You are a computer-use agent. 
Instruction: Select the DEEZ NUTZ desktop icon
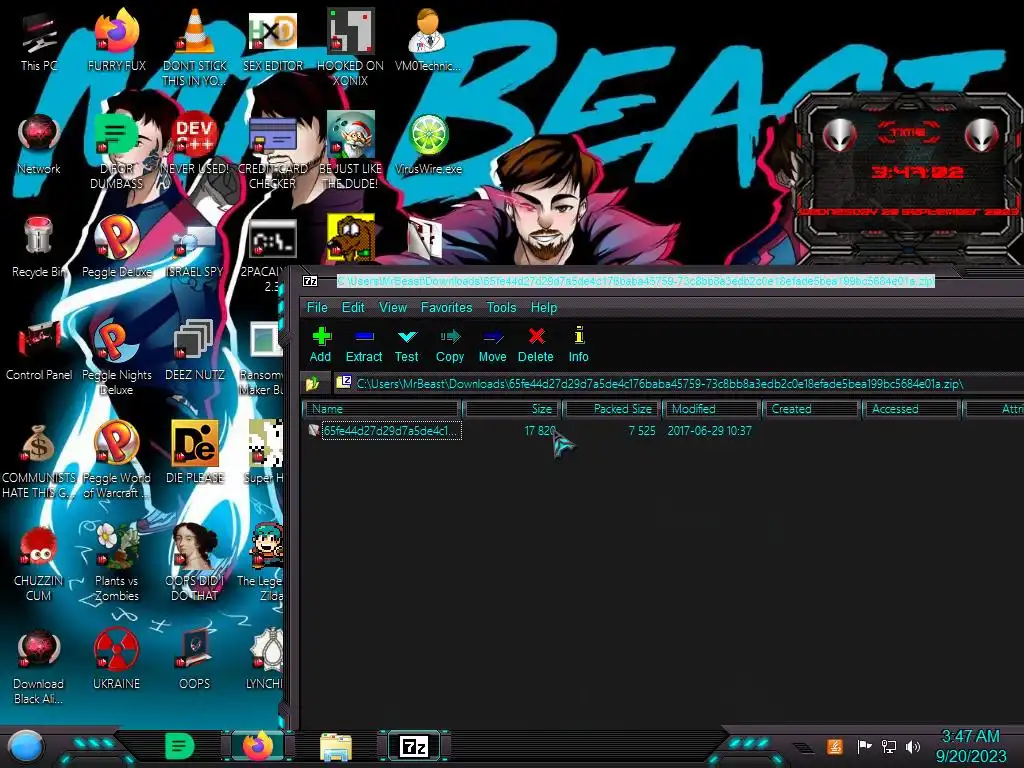coord(195,350)
